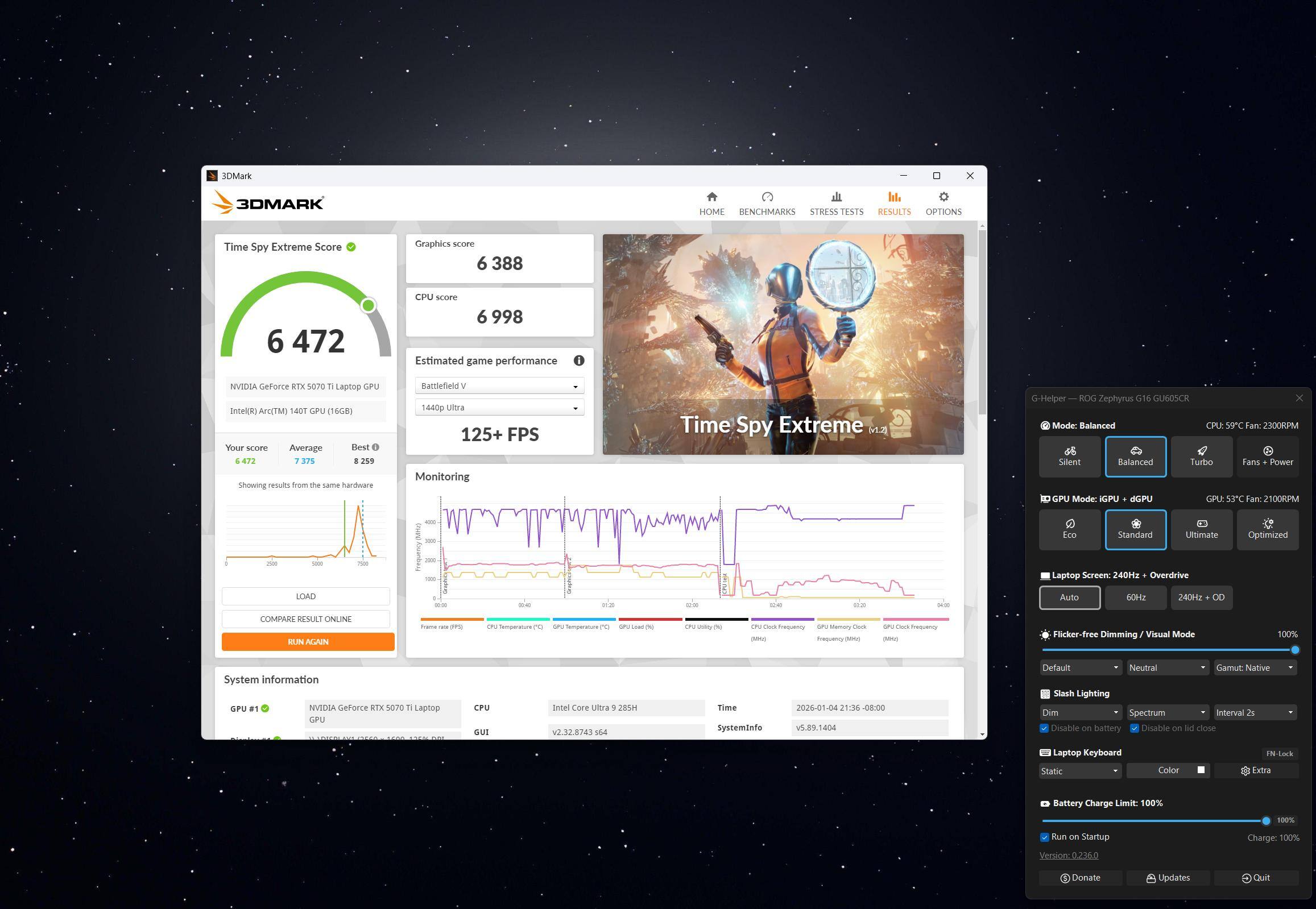Open the Battlefield V game dropdown
1316x909 pixels.
coord(499,385)
